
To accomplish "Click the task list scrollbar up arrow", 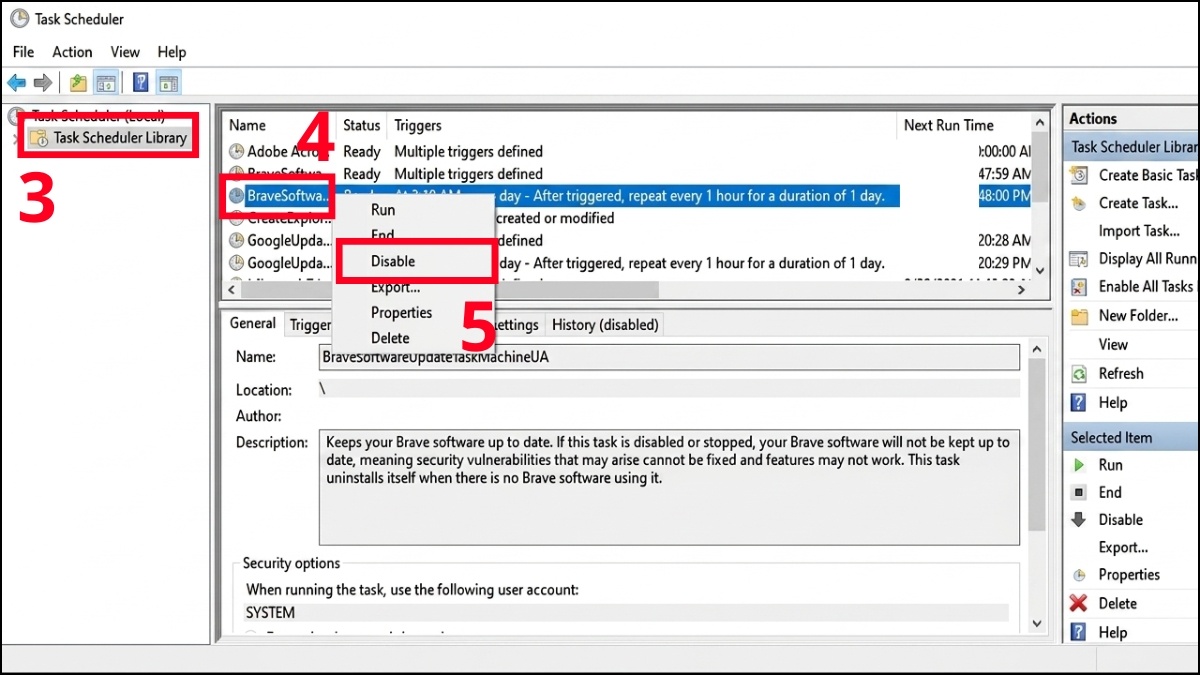I will [1041, 122].
